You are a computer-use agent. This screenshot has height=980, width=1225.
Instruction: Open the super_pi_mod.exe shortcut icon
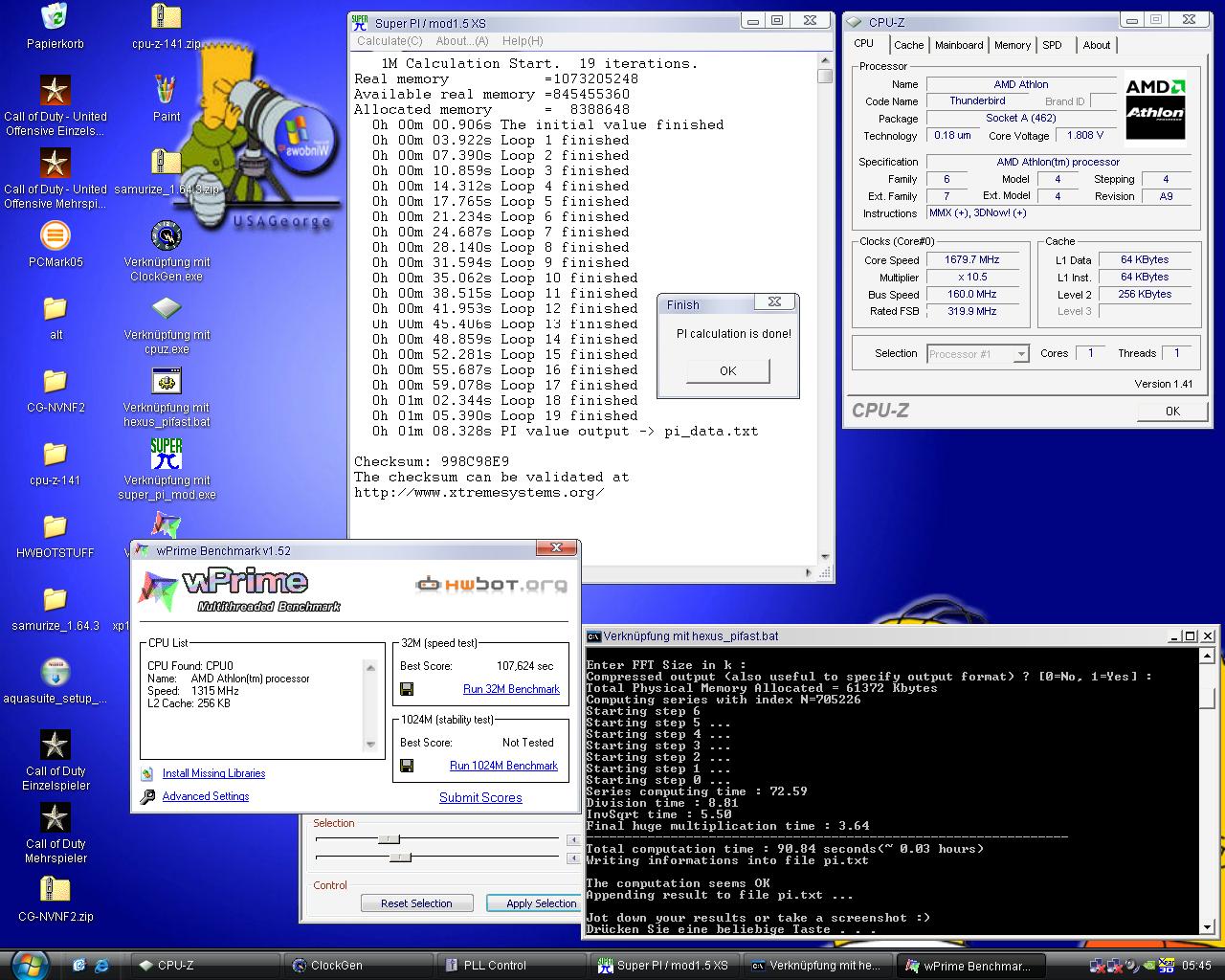click(x=167, y=454)
